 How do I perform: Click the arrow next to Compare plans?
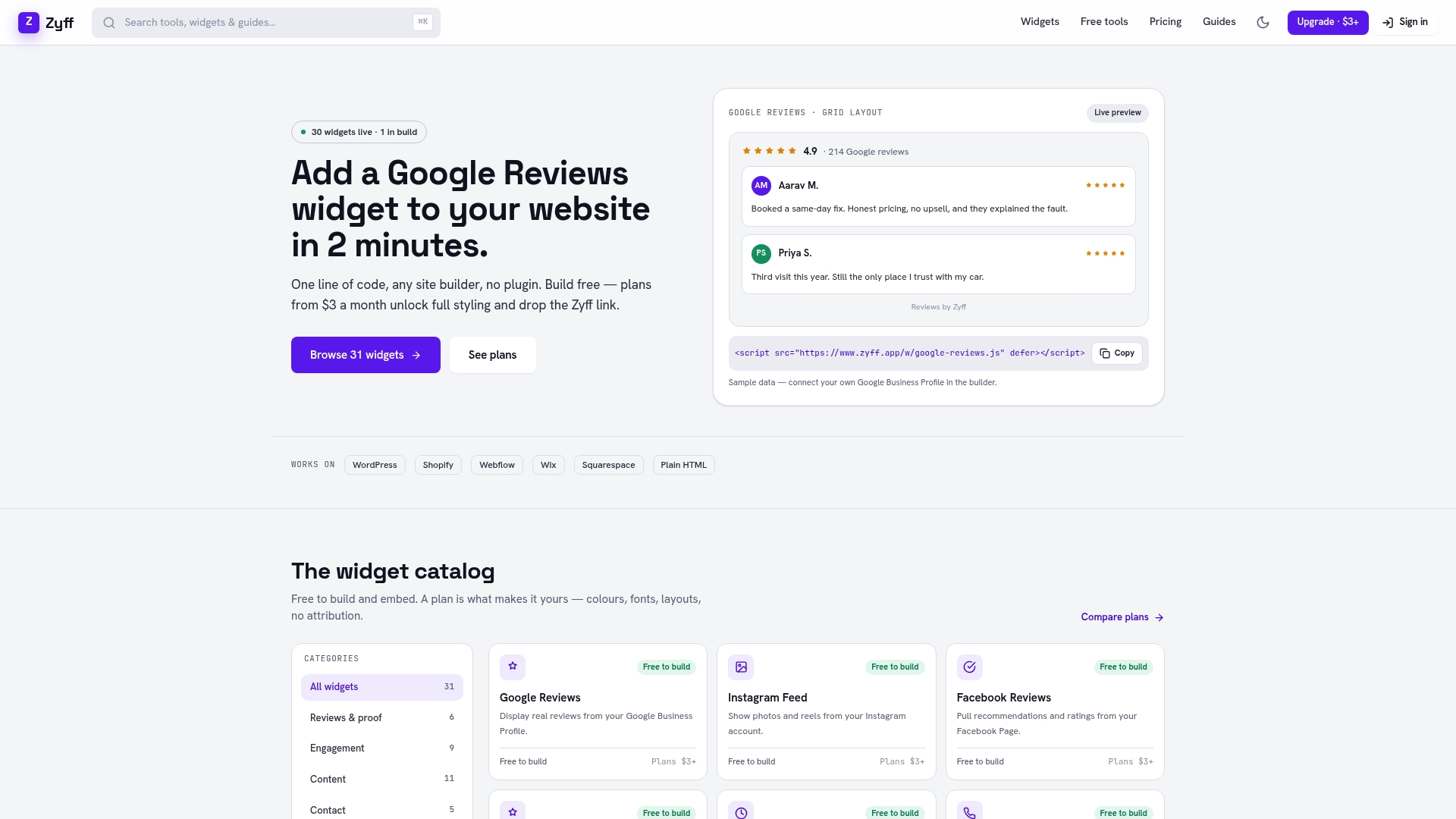pos(1159,617)
